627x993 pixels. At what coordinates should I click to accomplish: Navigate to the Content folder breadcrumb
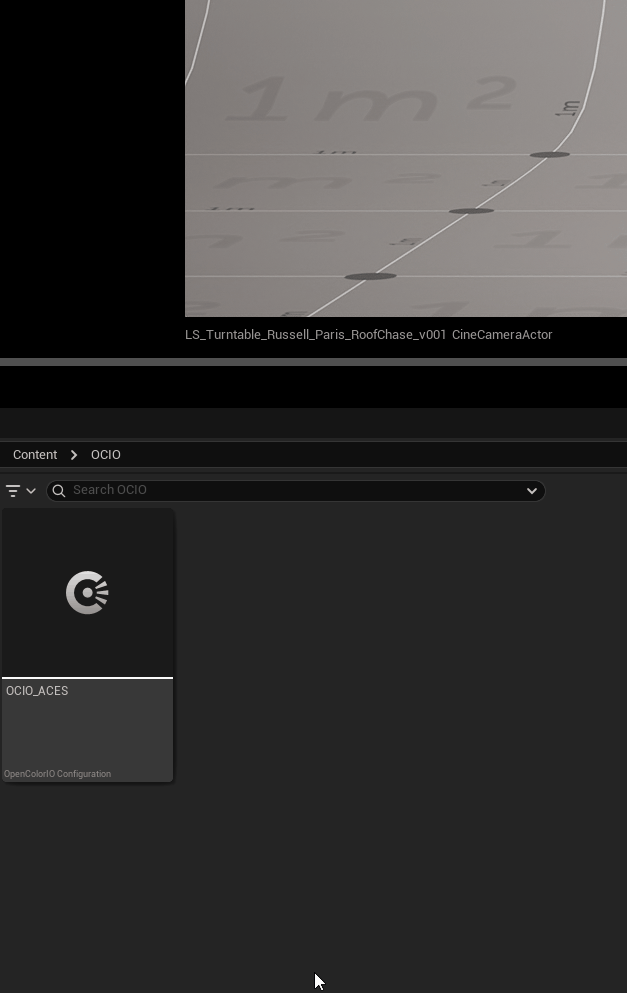[x=35, y=454]
